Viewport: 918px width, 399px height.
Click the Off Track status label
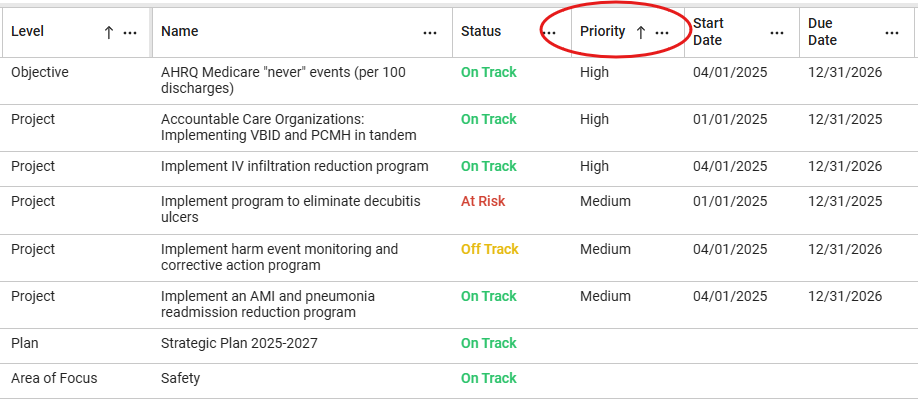pyautogui.click(x=489, y=249)
